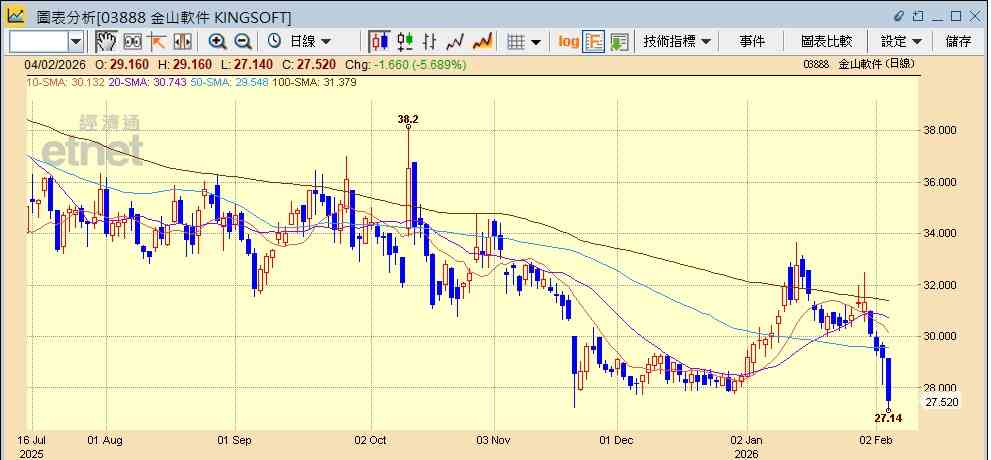
Task: Open the 技術指標 menu
Action: (678, 42)
